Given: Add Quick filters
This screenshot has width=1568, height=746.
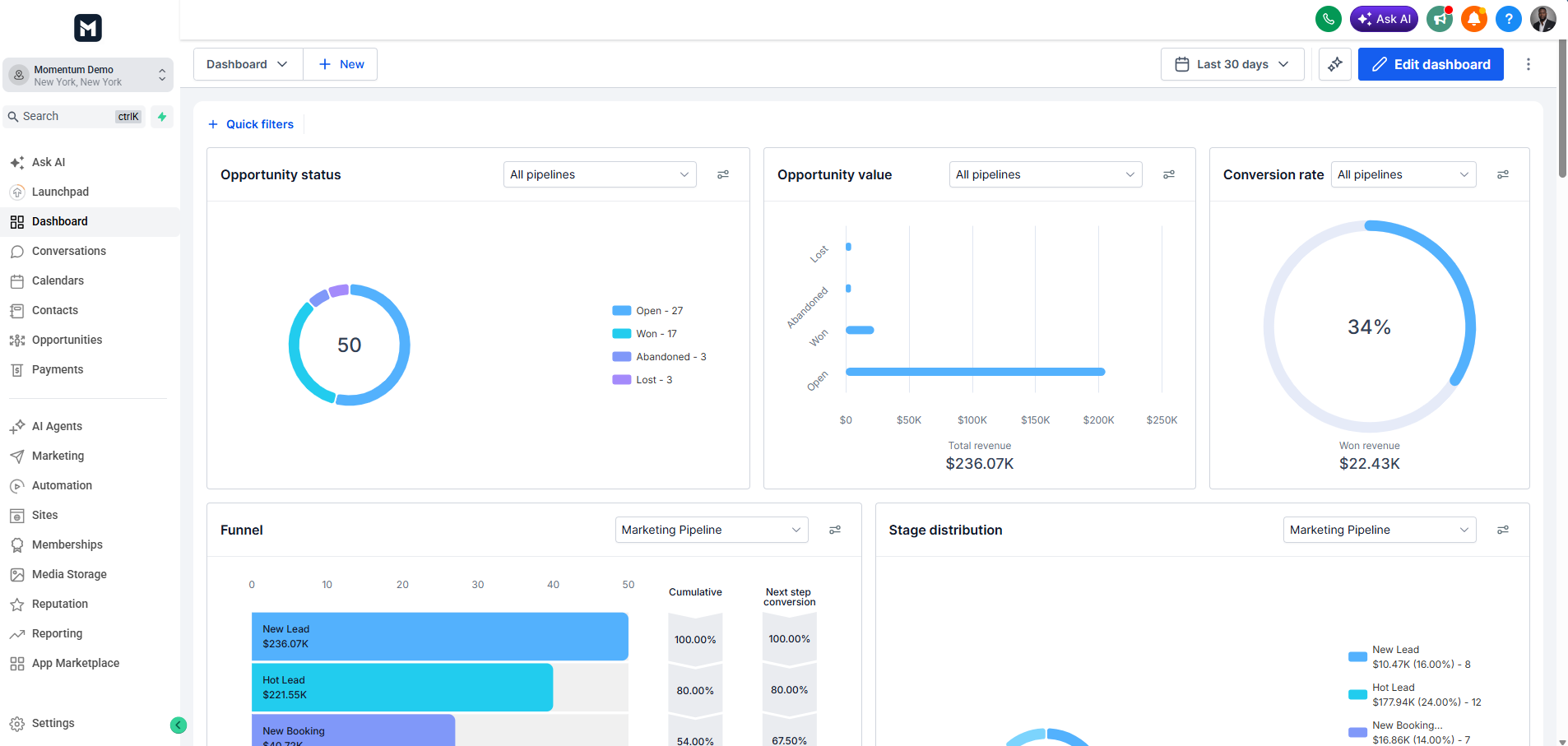Looking at the screenshot, I should (x=251, y=124).
